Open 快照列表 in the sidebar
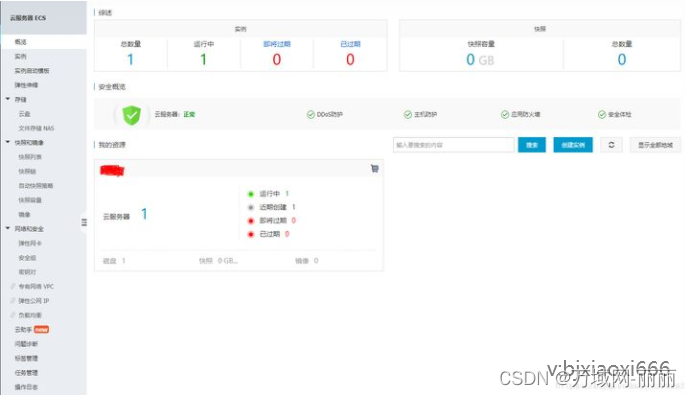The image size is (692, 397). click(x=30, y=157)
